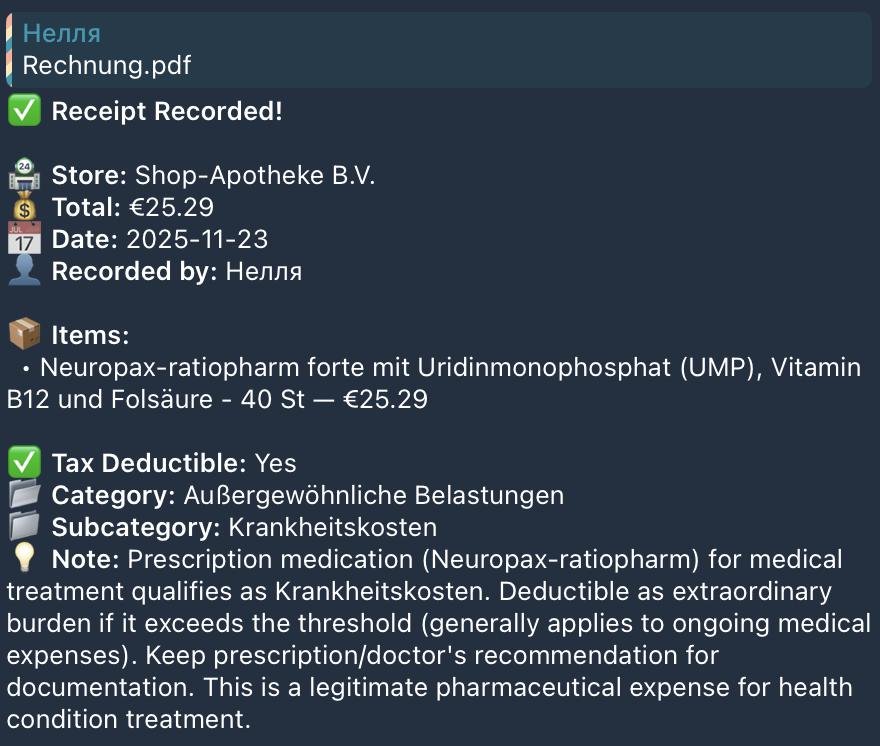Click the green checkmark beside Receipt Recorded
This screenshot has height=746, width=880.
(x=24, y=111)
